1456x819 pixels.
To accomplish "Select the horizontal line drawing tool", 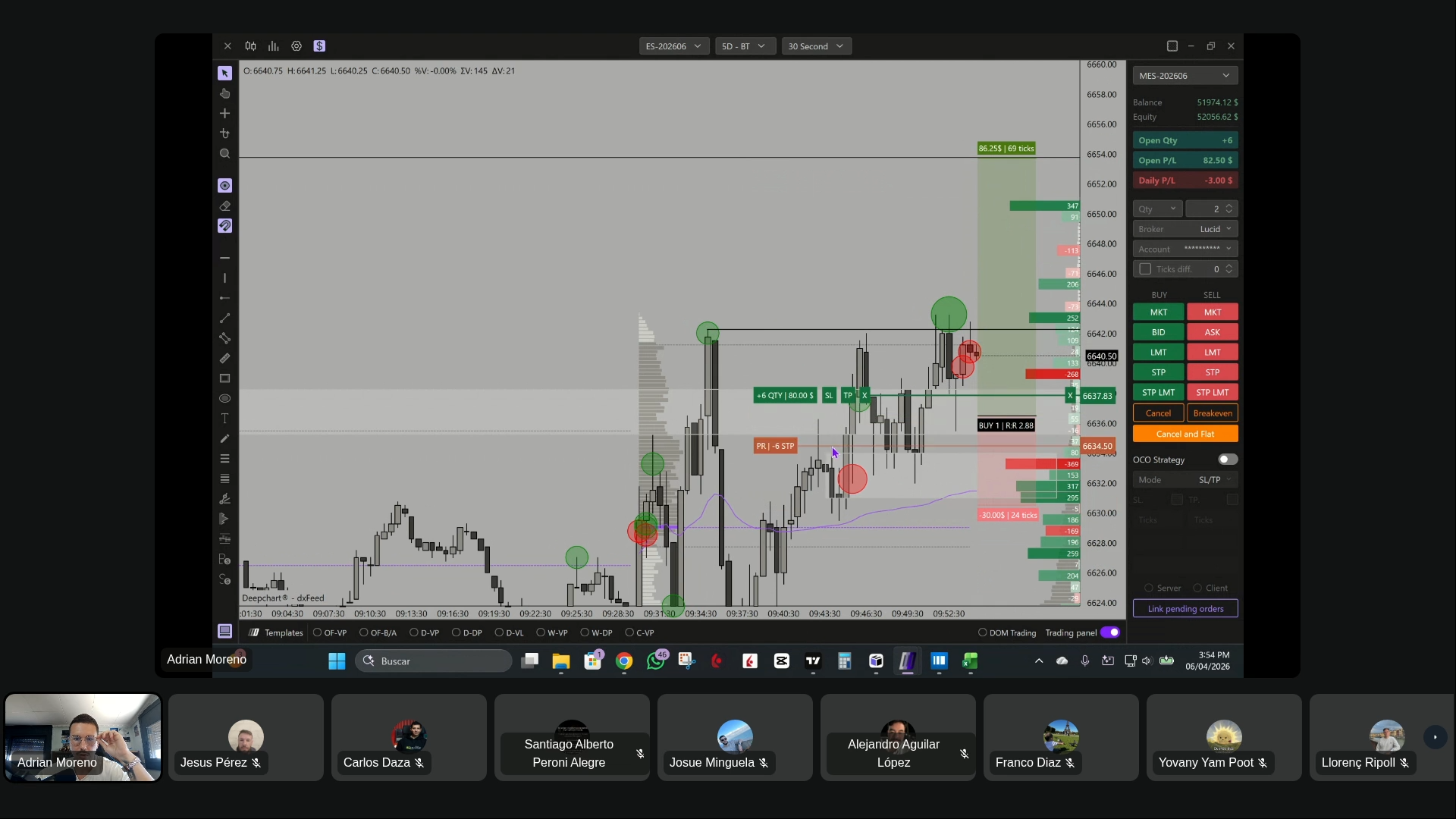I will pos(224,258).
